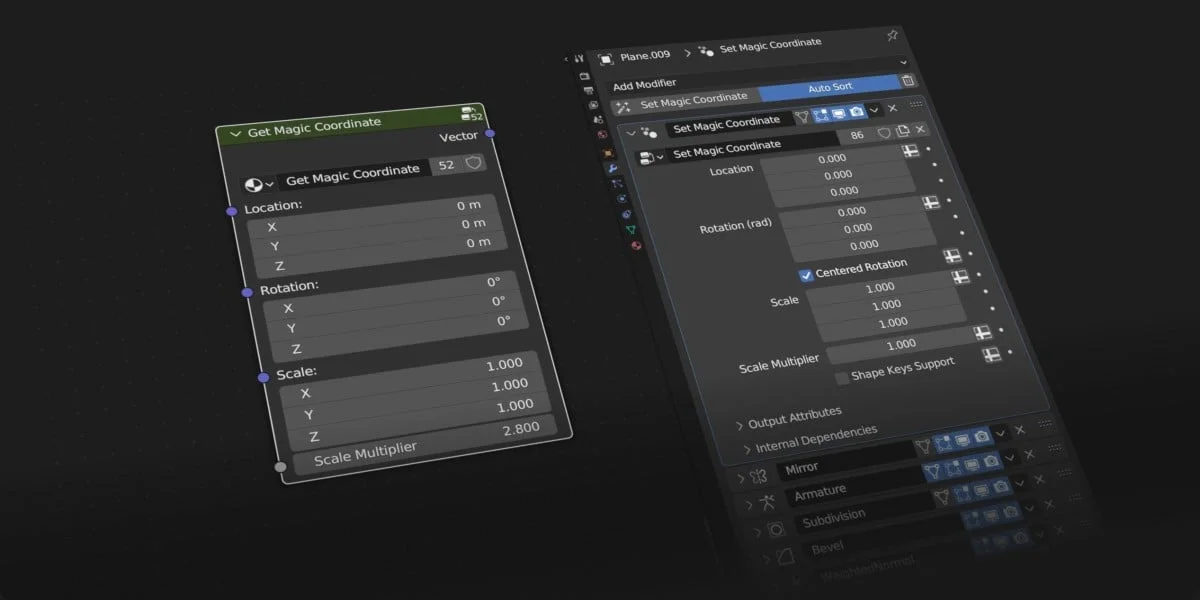Open the Add Modifier menu
This screenshot has height=600, width=1200.
tap(644, 85)
